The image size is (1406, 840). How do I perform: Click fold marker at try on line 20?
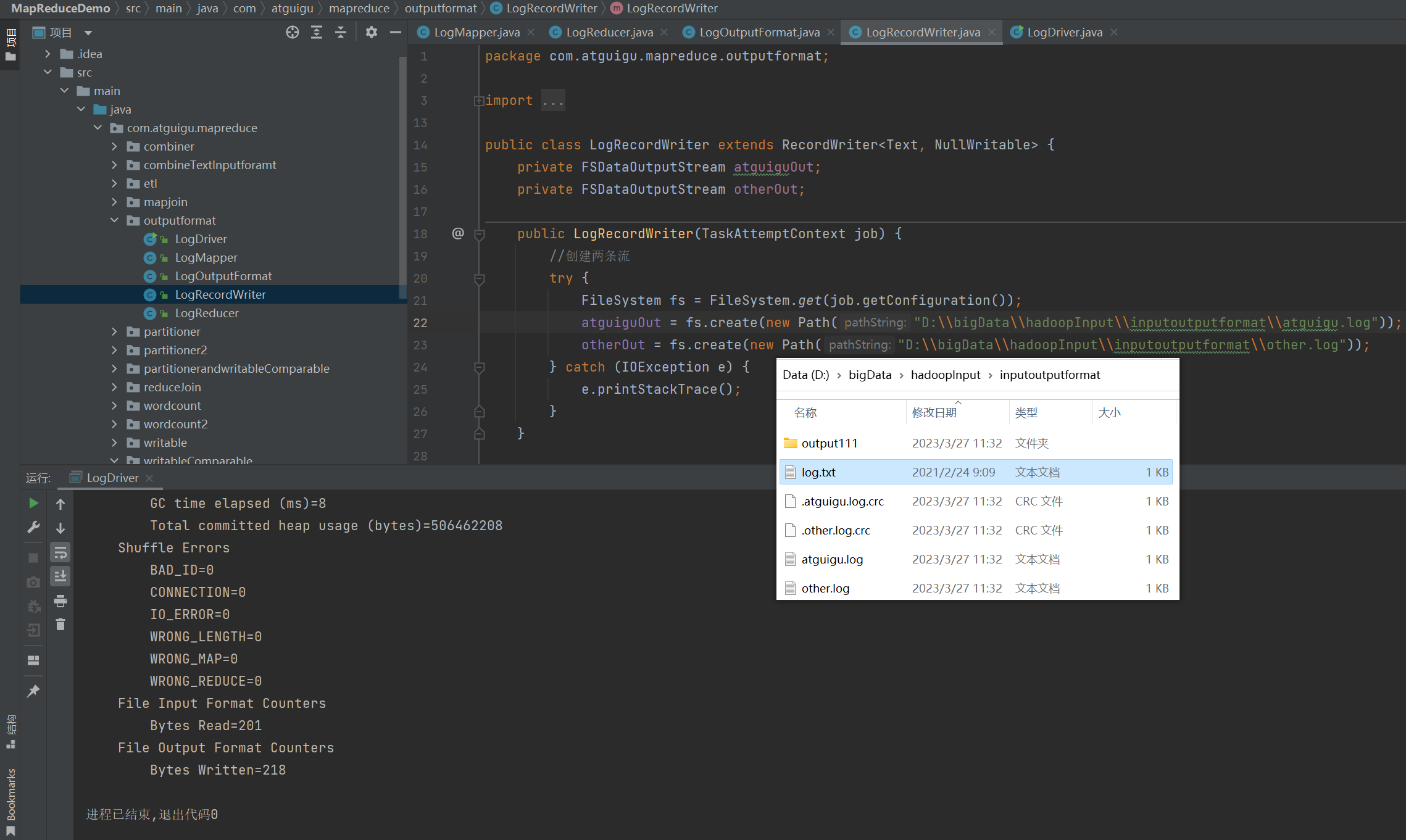[479, 279]
